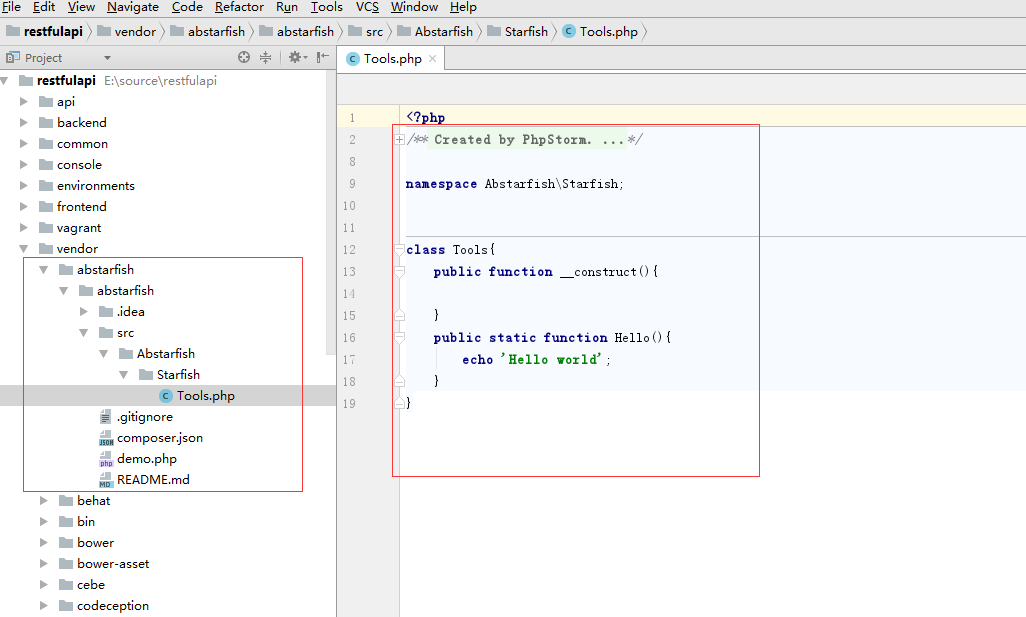This screenshot has height=617, width=1026.
Task: Click the README.md file icon
Action: 105,480
